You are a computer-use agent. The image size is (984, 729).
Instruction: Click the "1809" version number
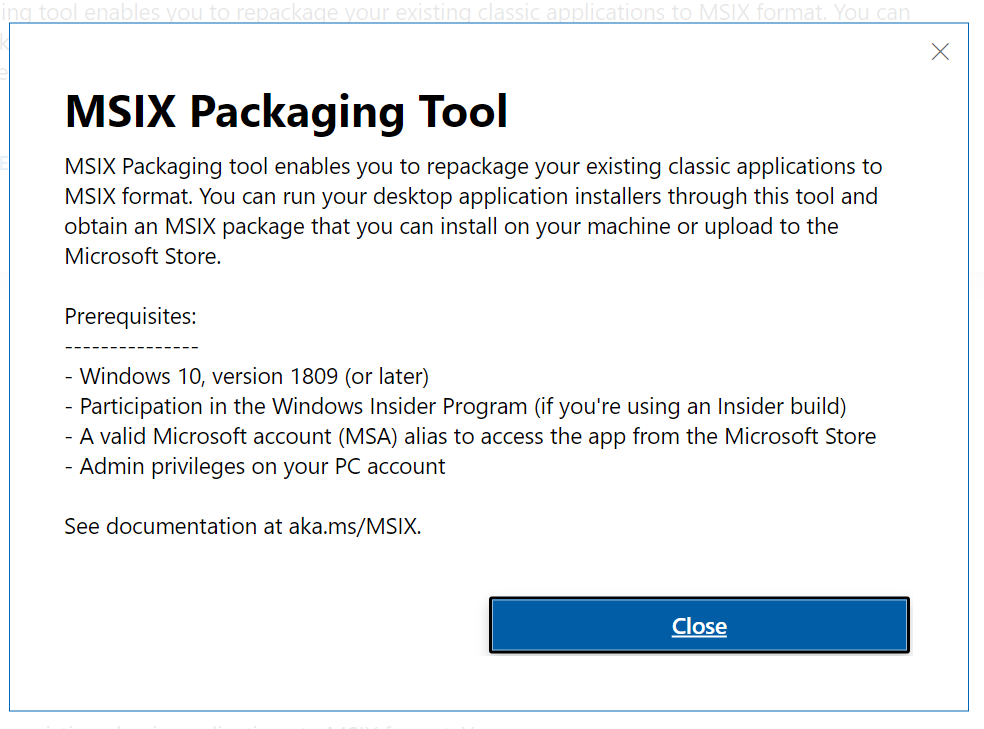pyautogui.click(x=314, y=377)
